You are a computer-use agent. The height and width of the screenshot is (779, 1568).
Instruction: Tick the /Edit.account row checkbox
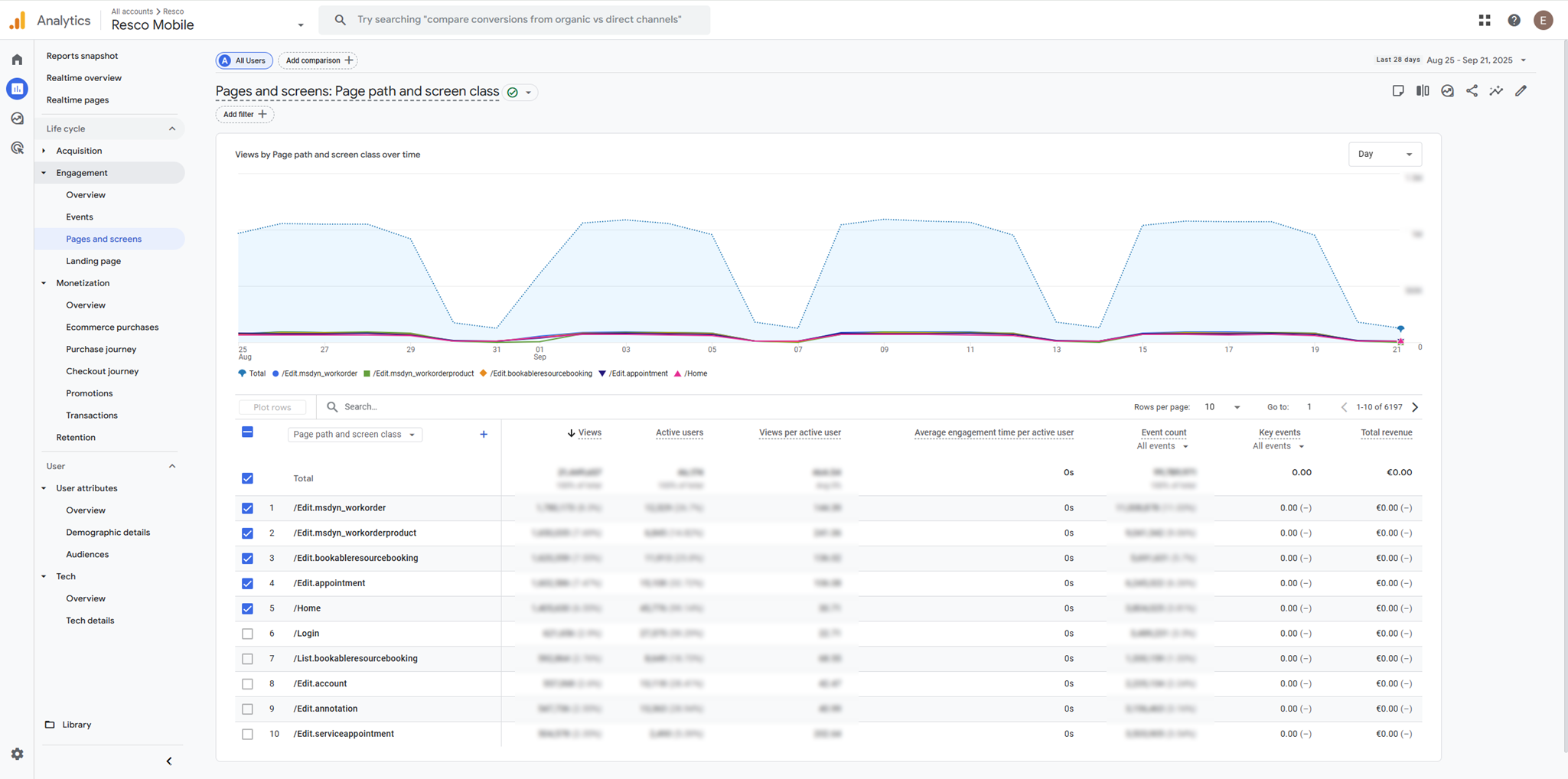pyautogui.click(x=247, y=684)
